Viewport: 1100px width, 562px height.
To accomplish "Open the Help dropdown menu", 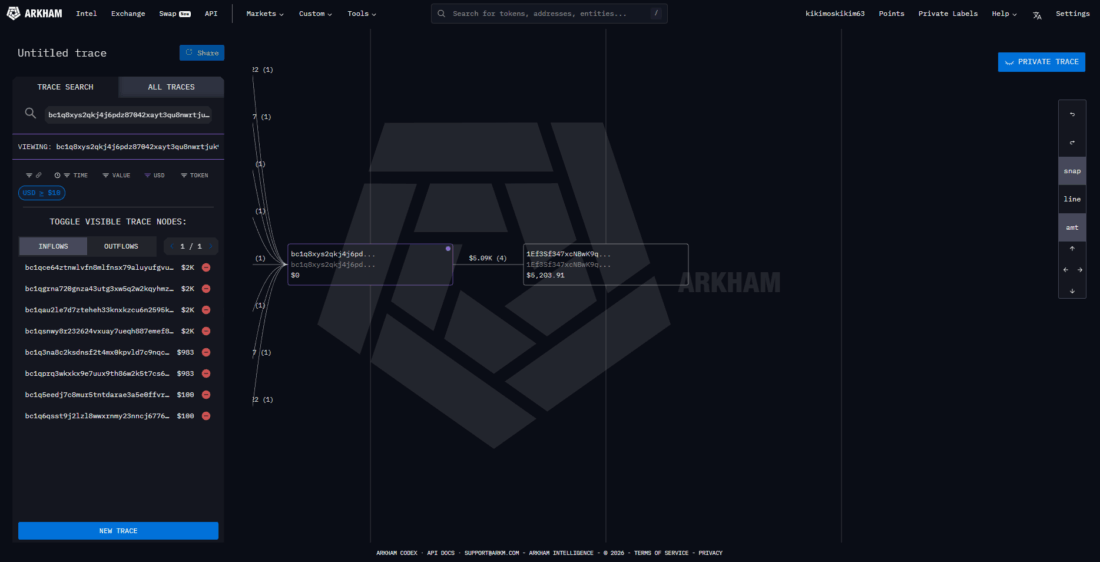I will (x=1004, y=13).
